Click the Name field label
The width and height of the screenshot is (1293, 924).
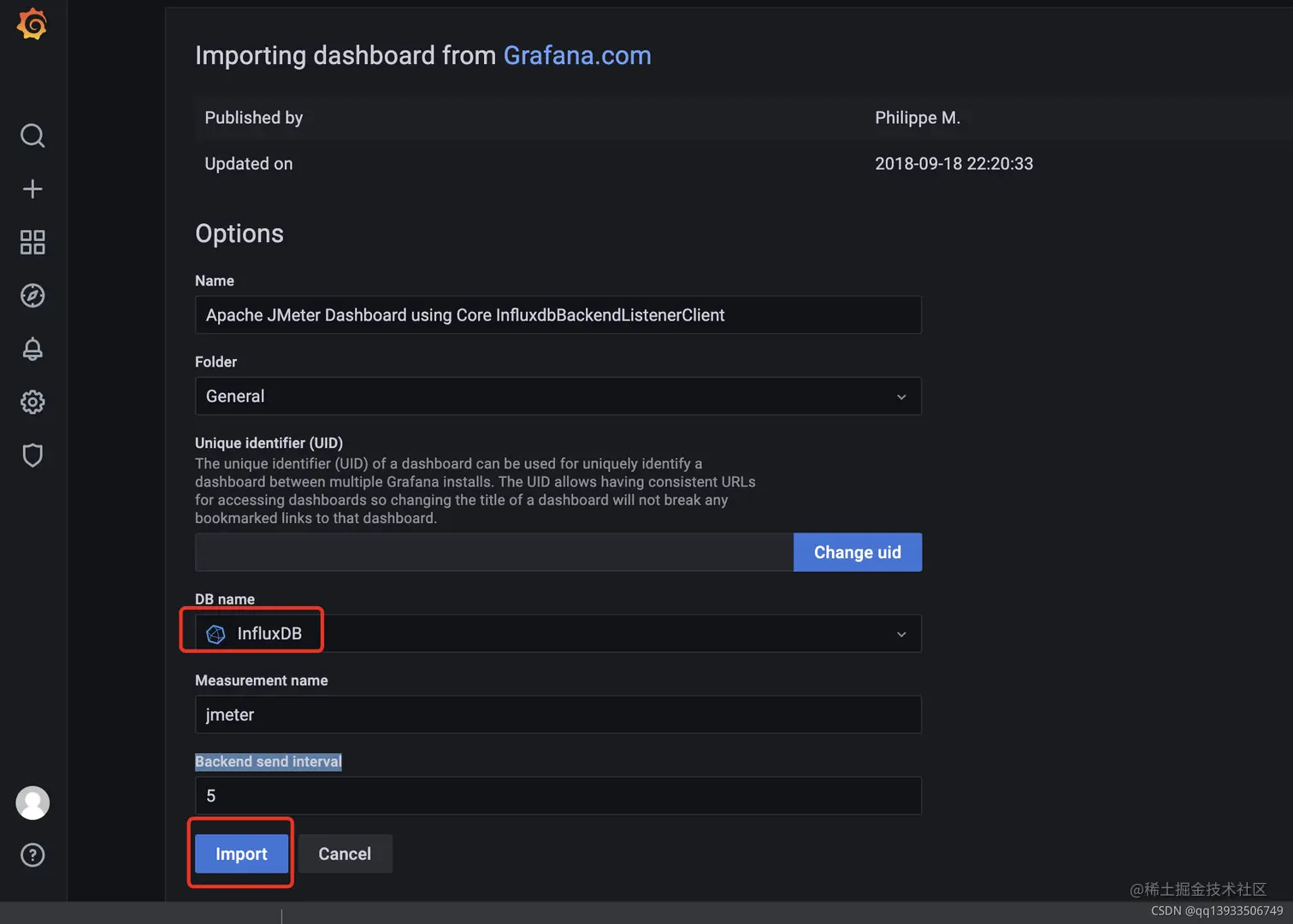215,280
